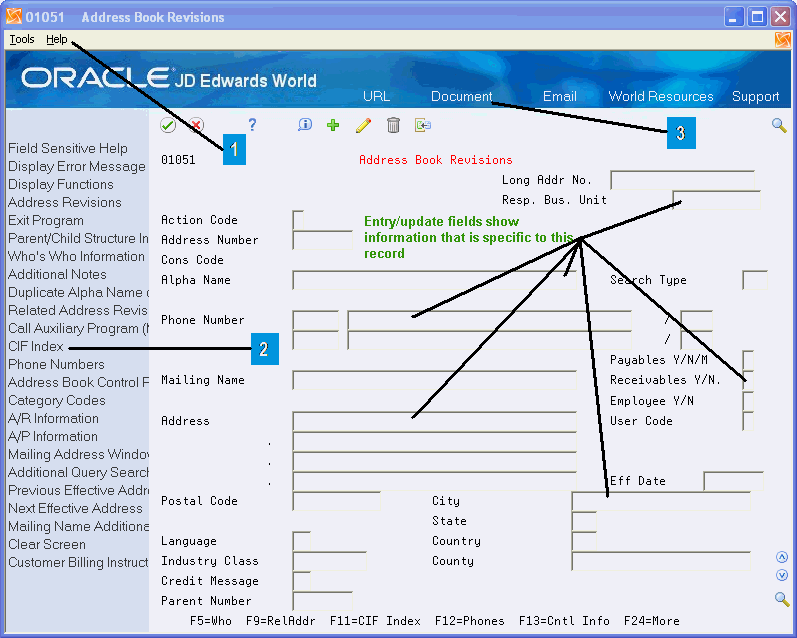Click the State input field
The height and width of the screenshot is (638, 797).
click(584, 521)
